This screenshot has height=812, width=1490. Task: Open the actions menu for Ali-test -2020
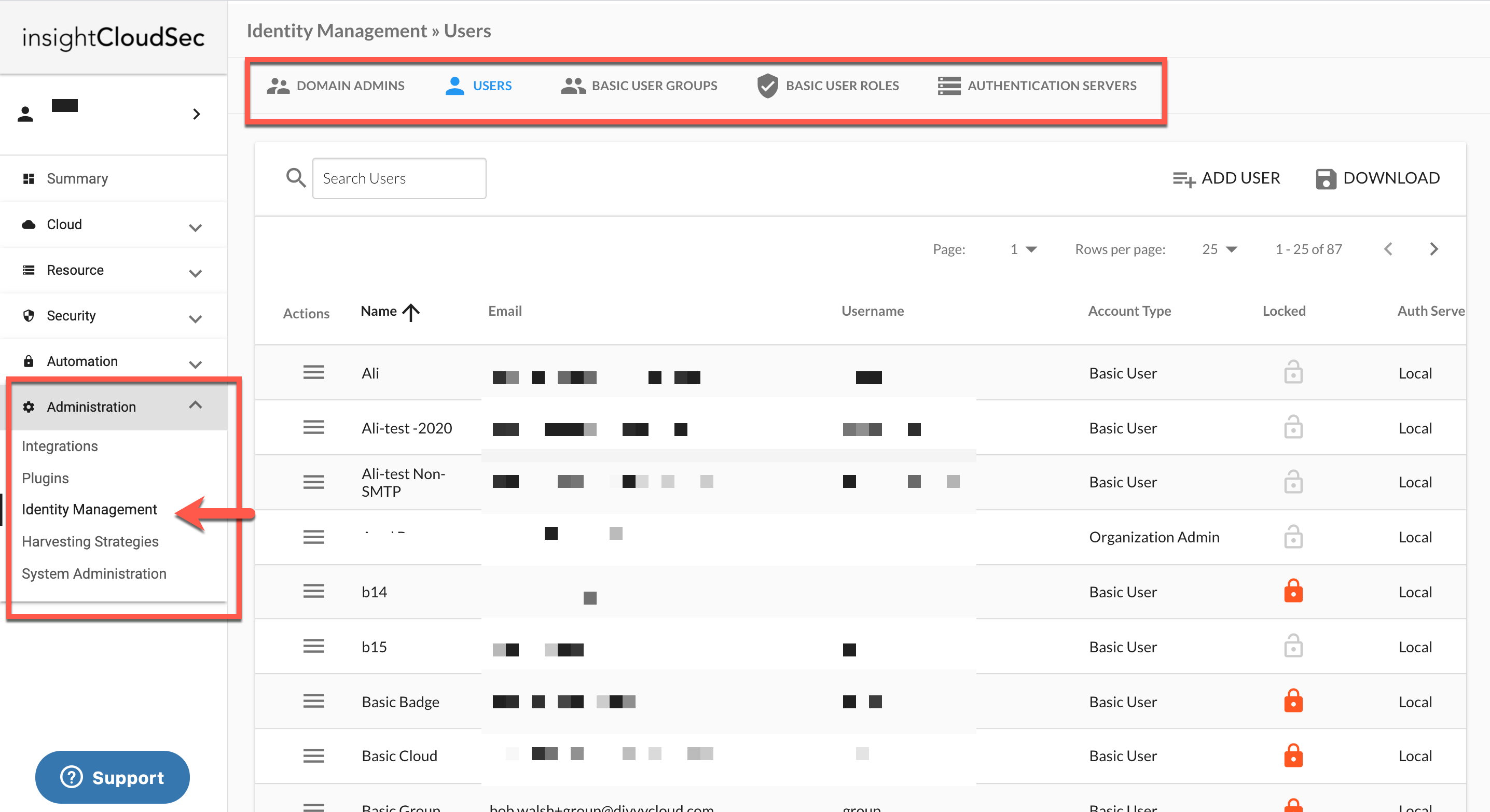pos(313,428)
